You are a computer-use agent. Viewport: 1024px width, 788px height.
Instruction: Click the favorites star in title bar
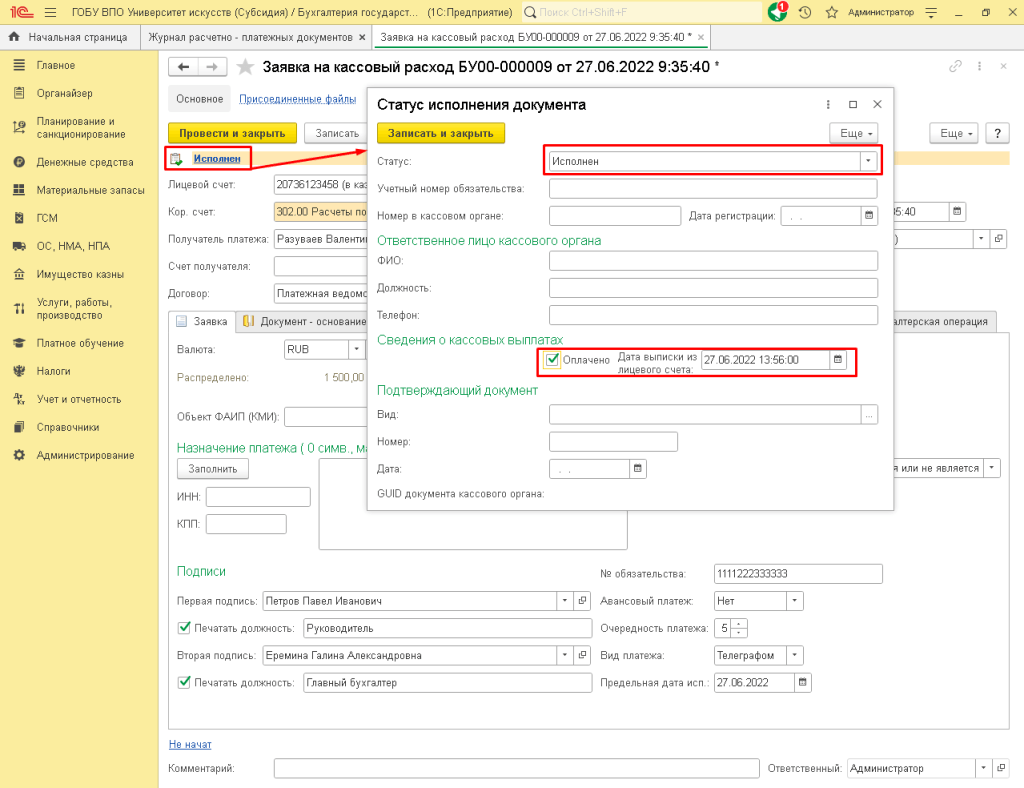[831, 12]
